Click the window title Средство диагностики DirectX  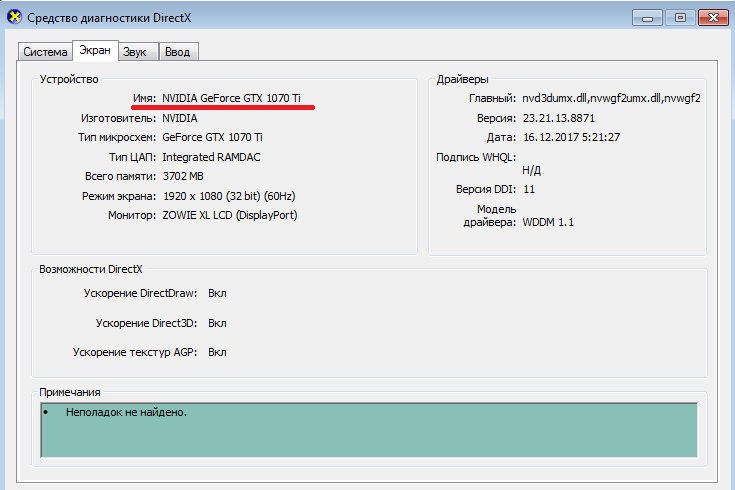tap(109, 18)
